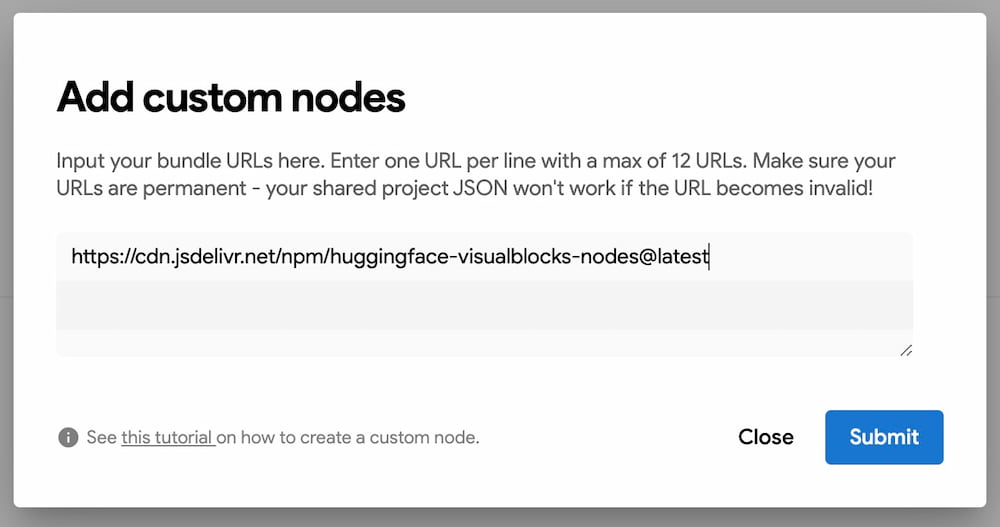Click the info circle icon
Viewport: 1000px width, 527px height.
coord(68,437)
